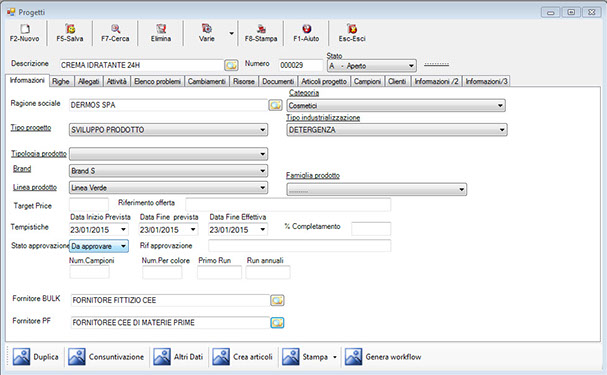
Task: Click the % Completamento input field
Action: pyautogui.click(x=371, y=229)
